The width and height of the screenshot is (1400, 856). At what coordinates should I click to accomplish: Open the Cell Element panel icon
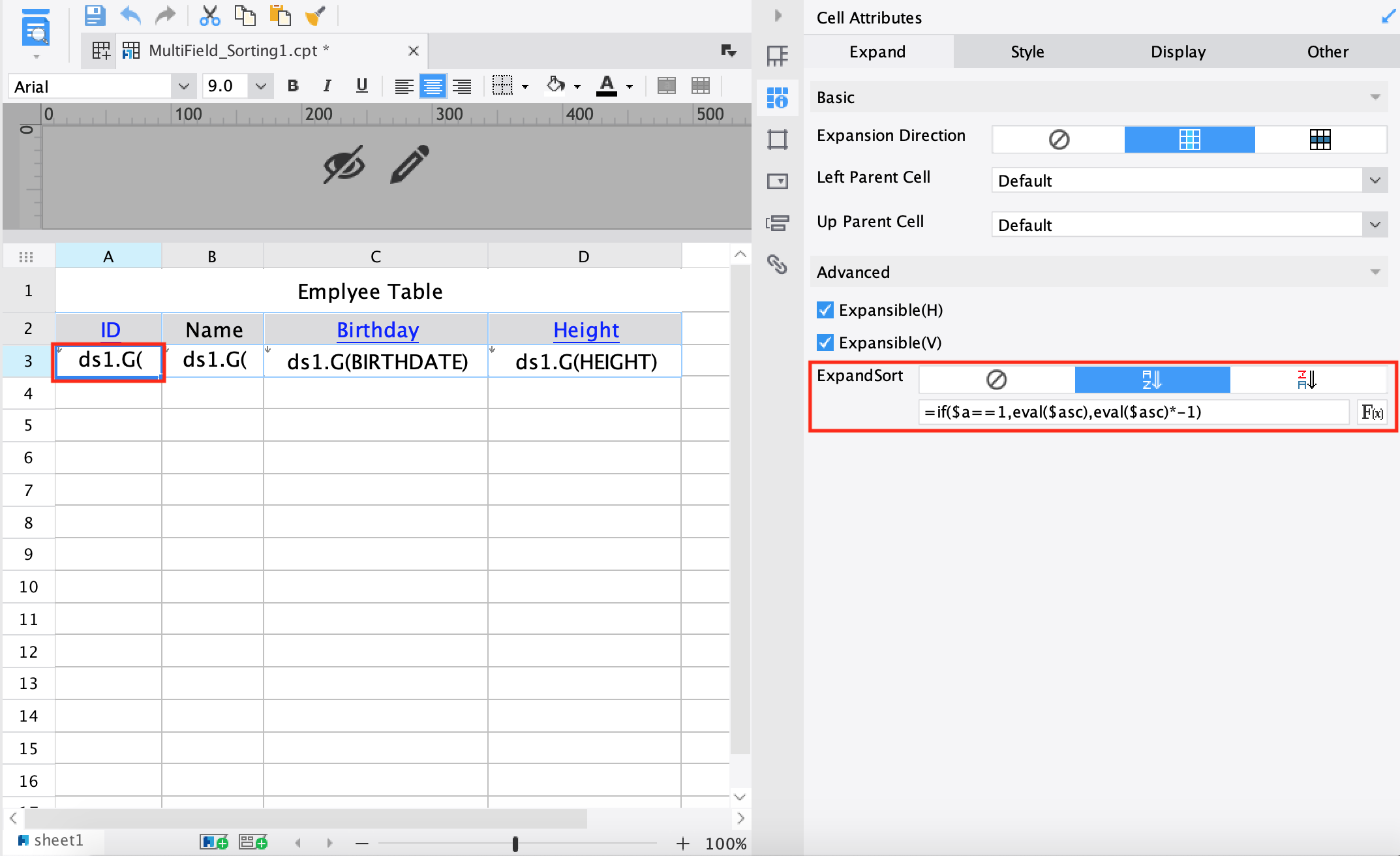point(777,56)
